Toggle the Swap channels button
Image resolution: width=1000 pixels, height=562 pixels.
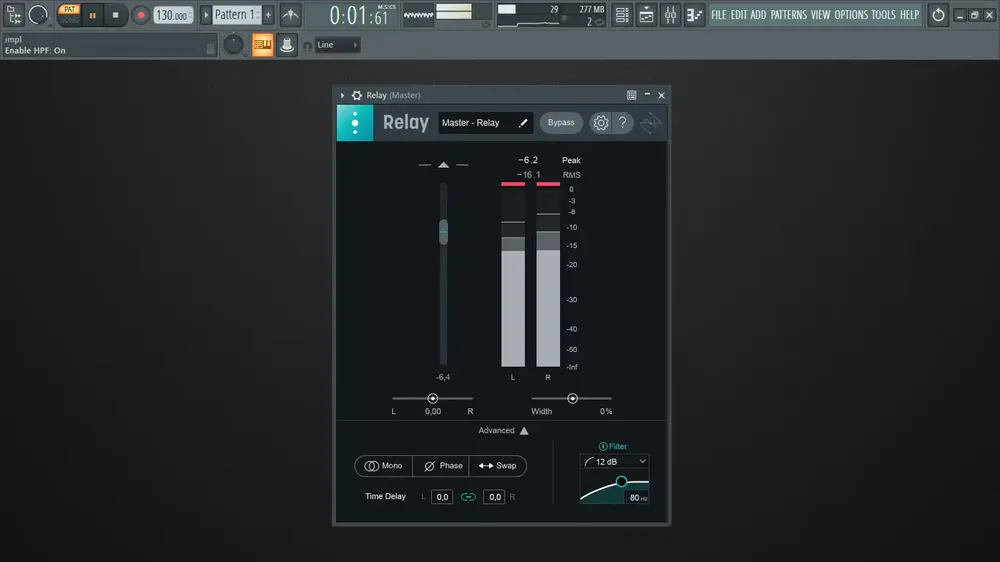click(x=497, y=466)
